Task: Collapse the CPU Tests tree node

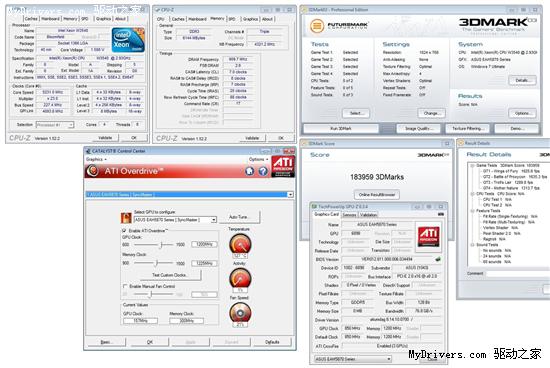Action: (x=472, y=194)
